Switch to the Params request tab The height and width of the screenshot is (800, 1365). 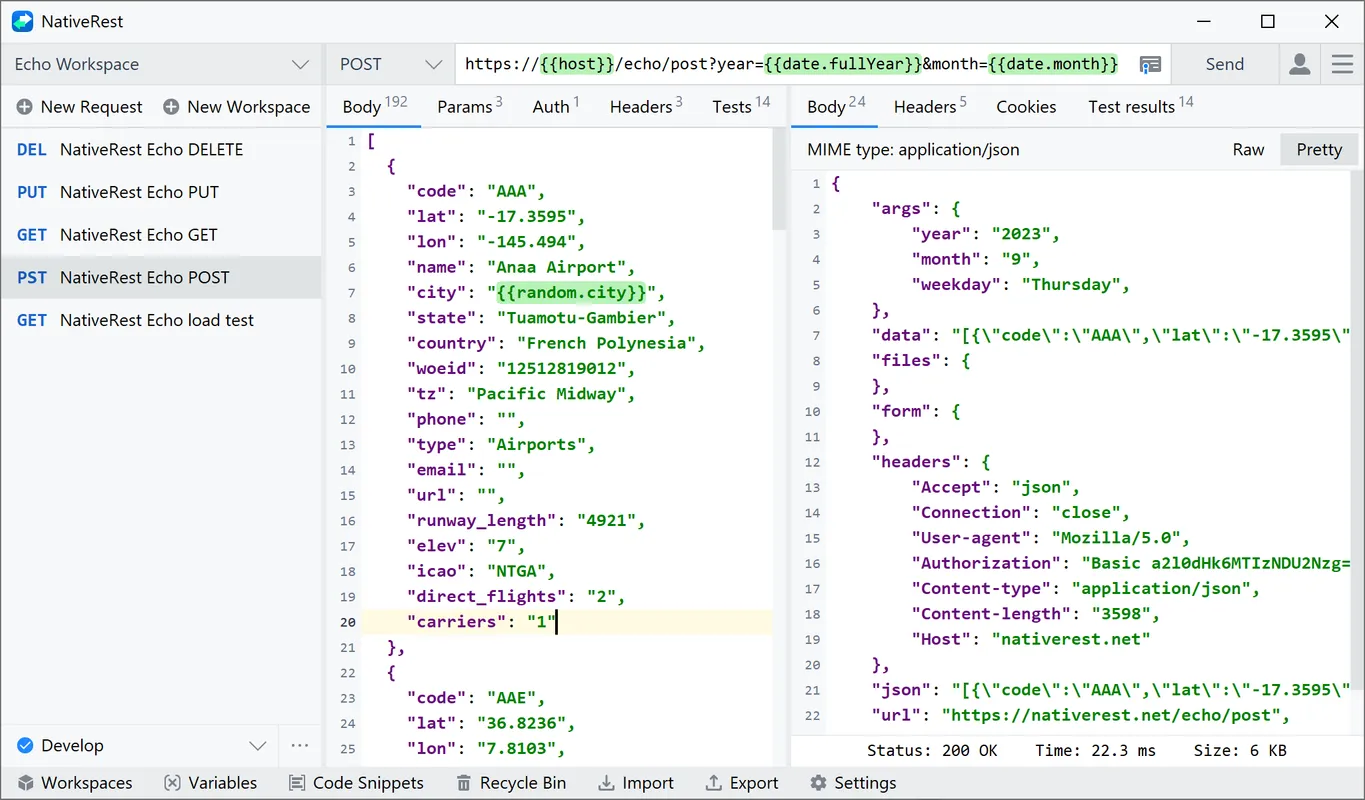click(465, 106)
